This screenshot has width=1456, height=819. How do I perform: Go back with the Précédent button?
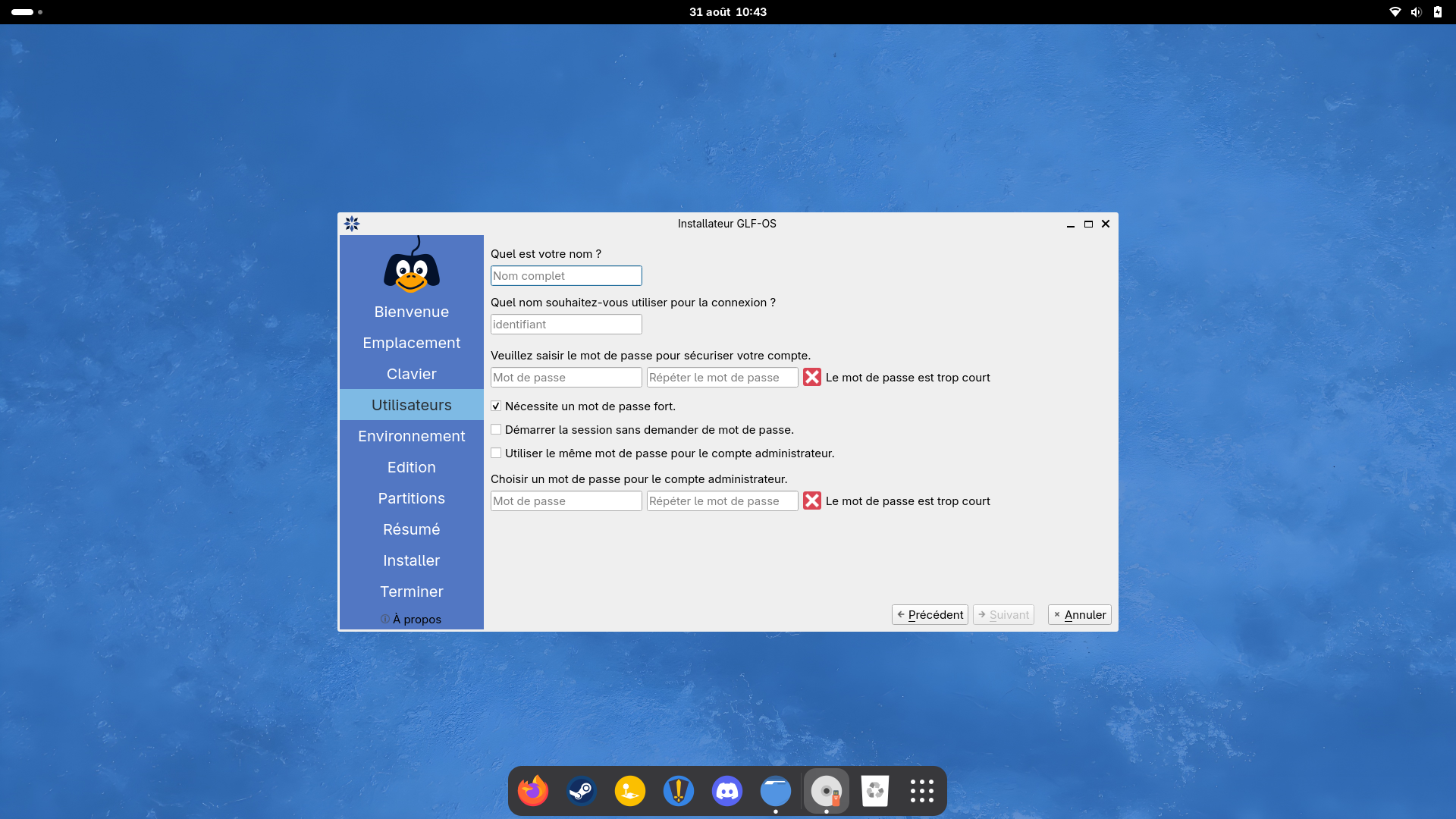coord(930,615)
